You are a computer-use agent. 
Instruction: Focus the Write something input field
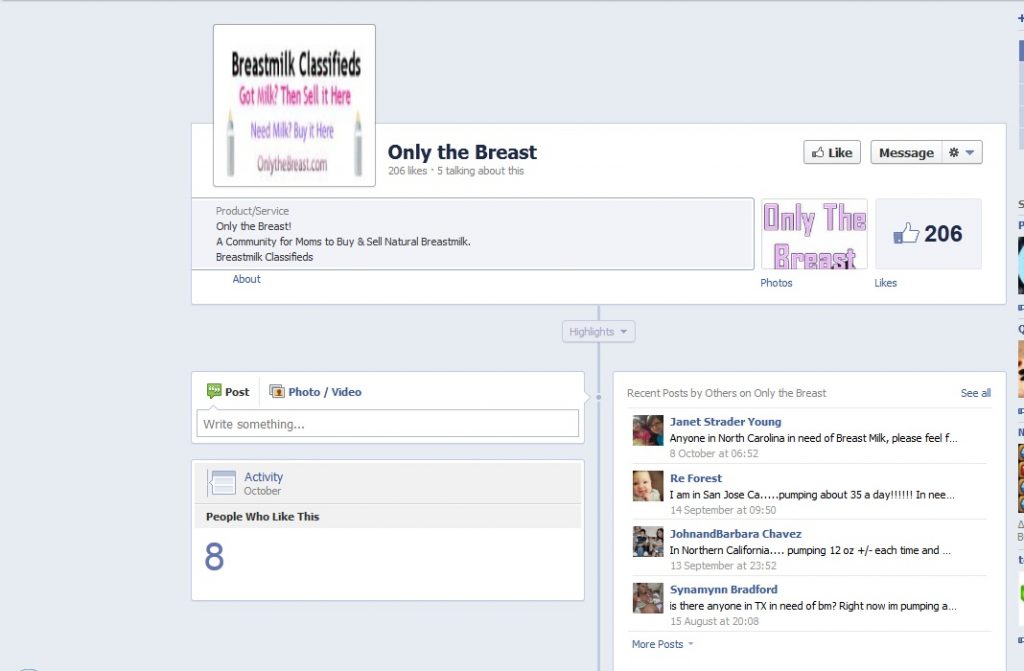tap(387, 423)
